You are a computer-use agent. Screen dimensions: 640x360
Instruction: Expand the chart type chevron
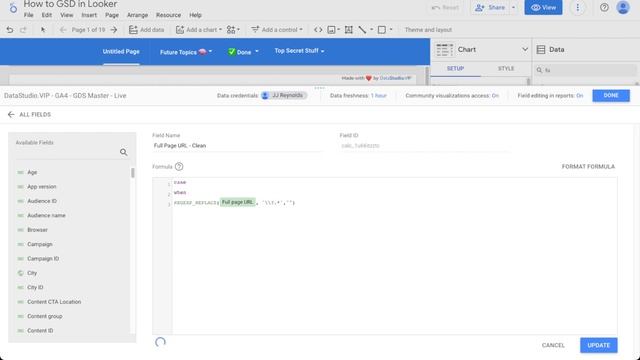coord(525,49)
